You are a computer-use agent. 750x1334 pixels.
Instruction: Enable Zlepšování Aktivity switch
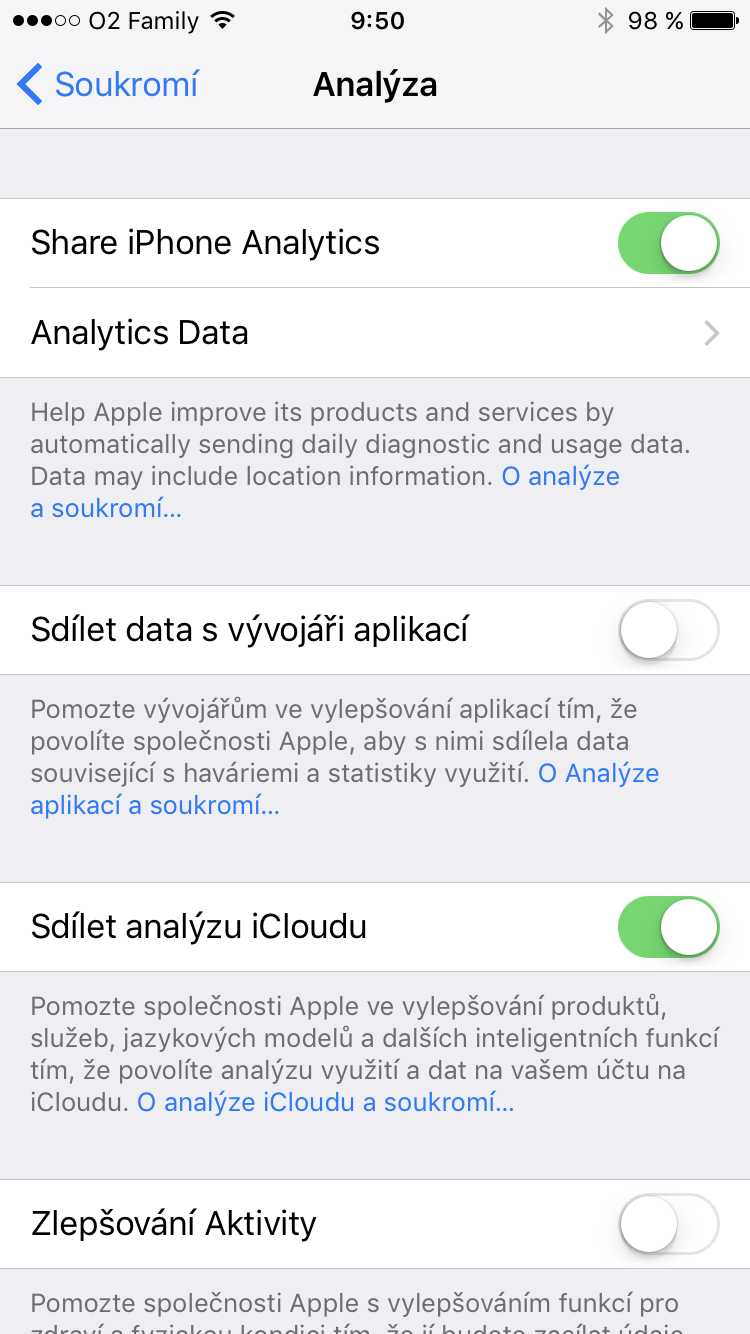pos(668,1224)
